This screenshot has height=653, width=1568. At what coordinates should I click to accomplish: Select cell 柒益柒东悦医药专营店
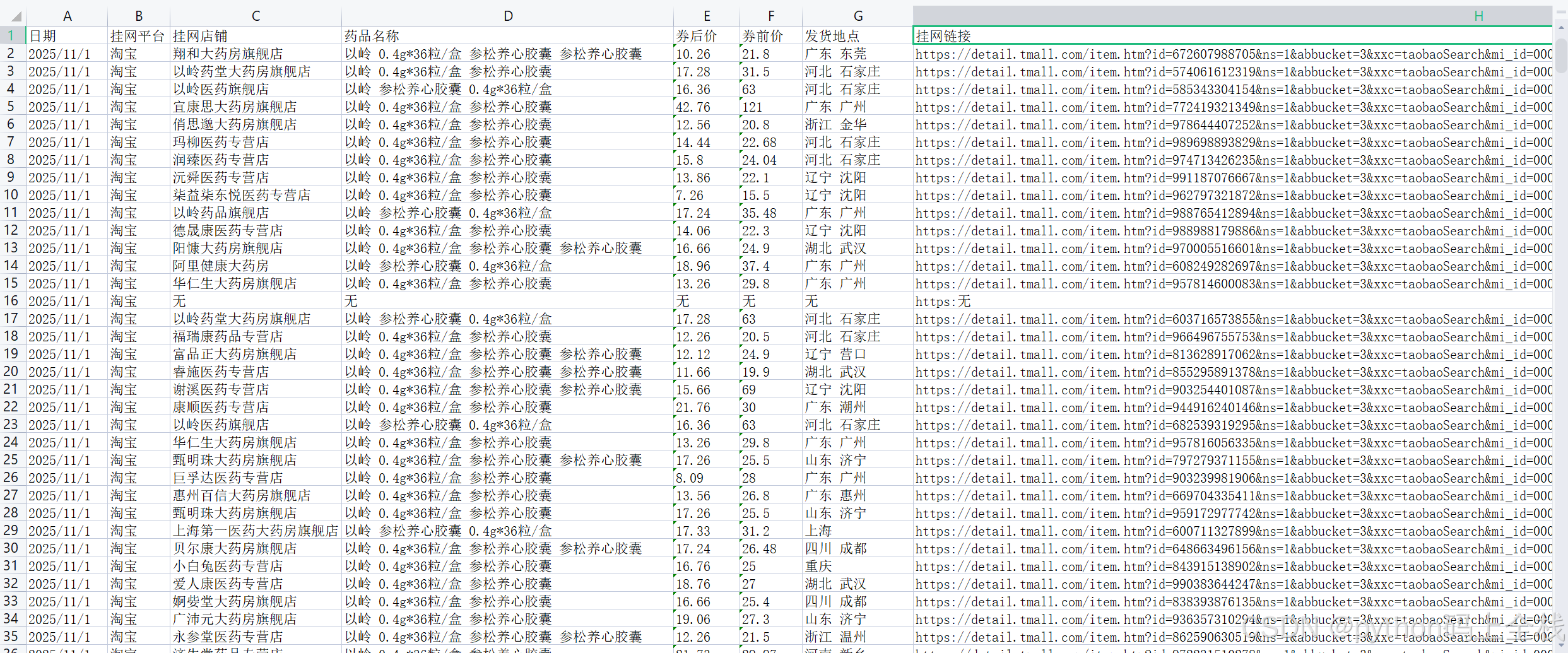256,195
